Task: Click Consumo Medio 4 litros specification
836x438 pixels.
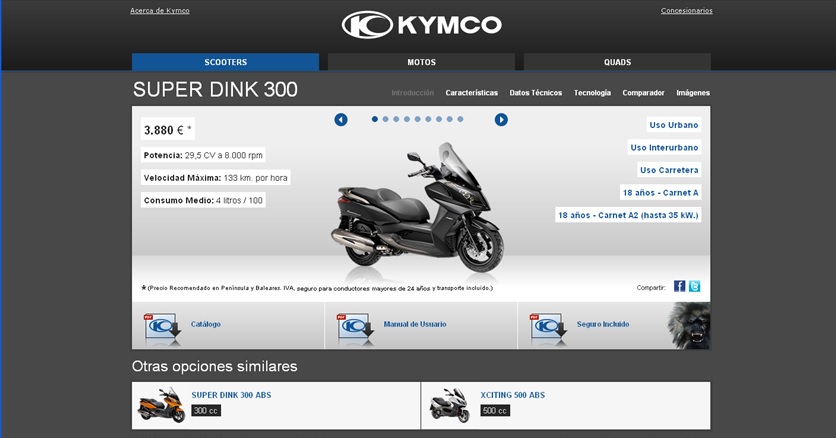Action: [x=203, y=200]
